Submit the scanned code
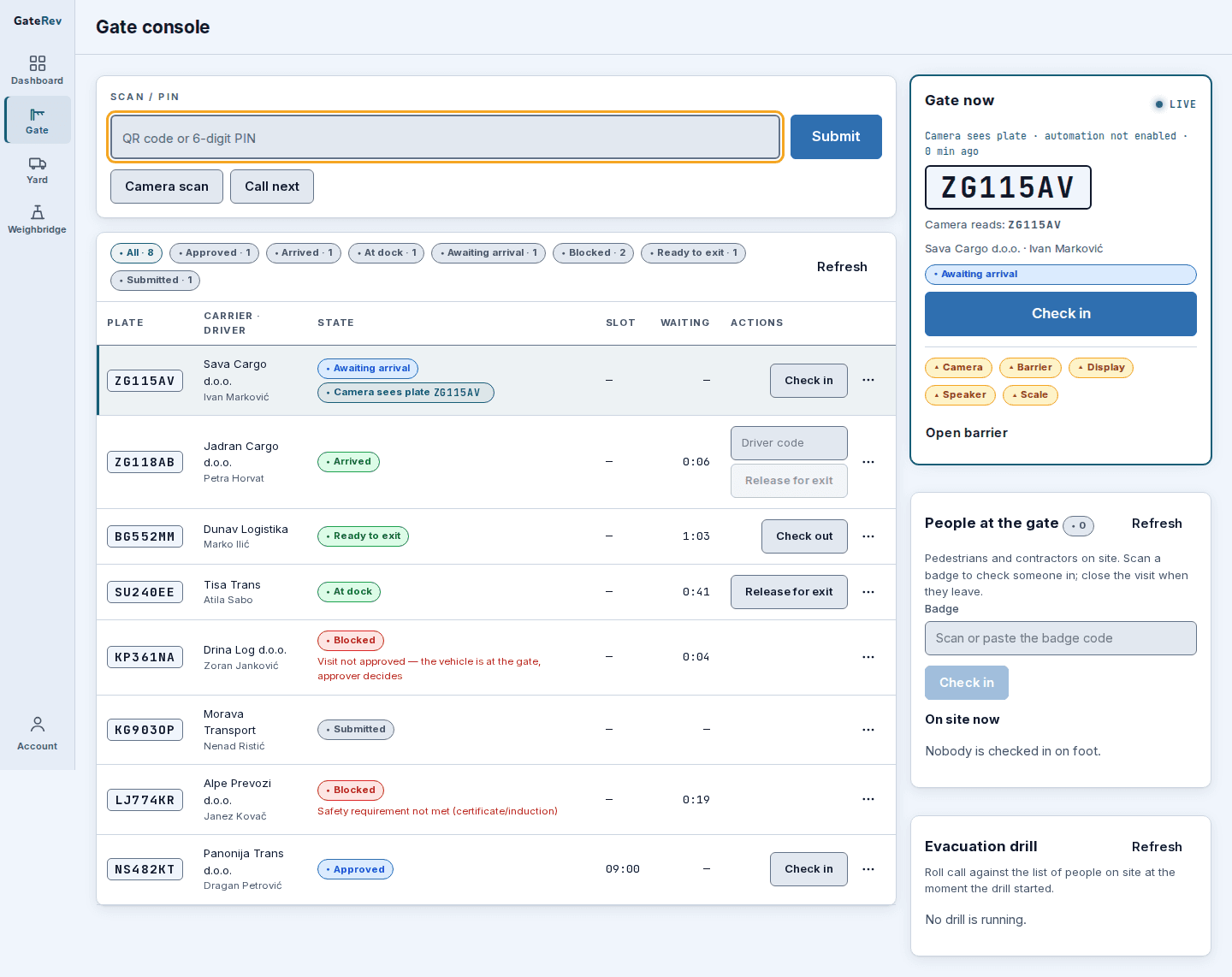 point(836,137)
